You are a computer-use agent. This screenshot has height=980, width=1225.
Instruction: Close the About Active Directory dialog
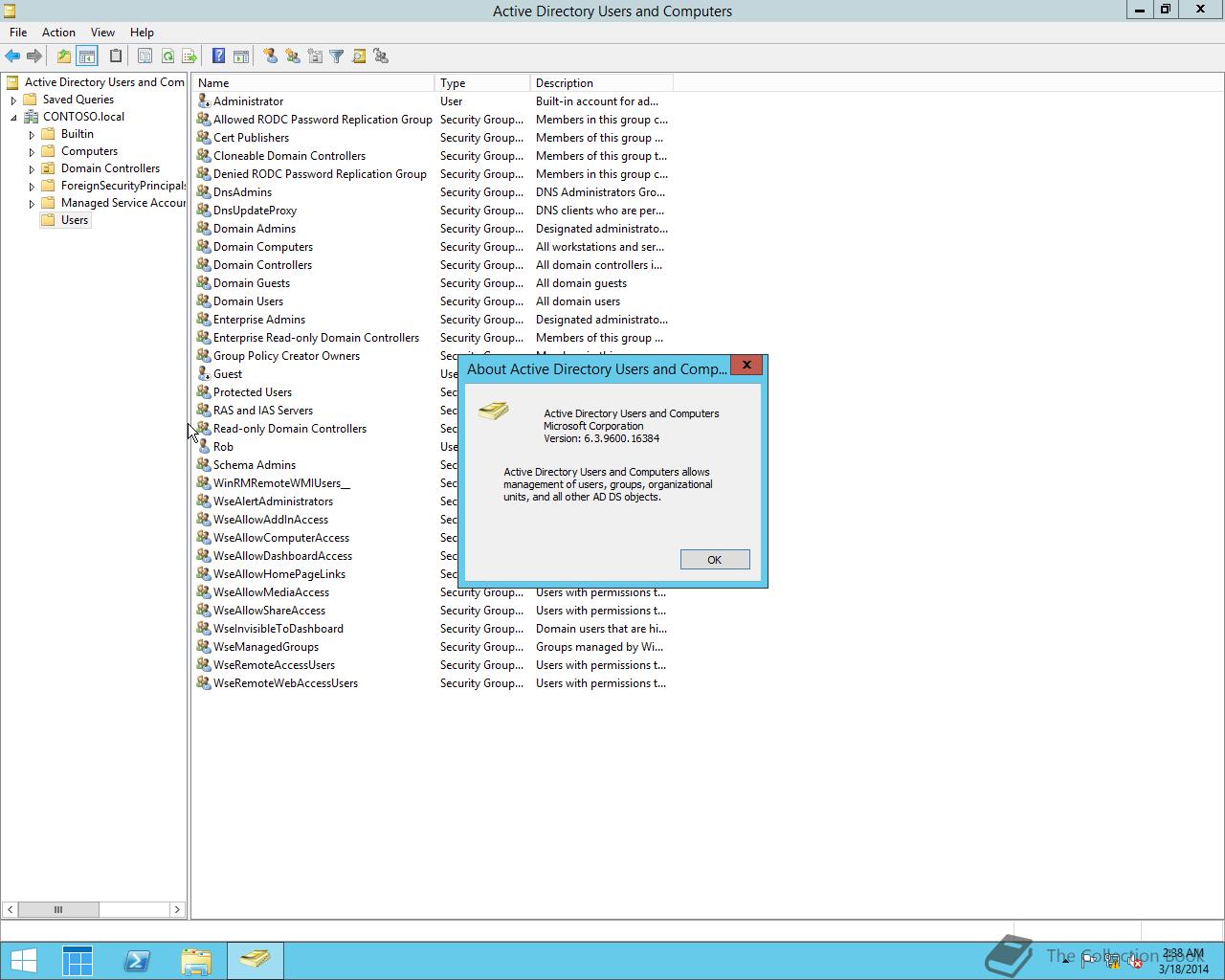(x=746, y=365)
